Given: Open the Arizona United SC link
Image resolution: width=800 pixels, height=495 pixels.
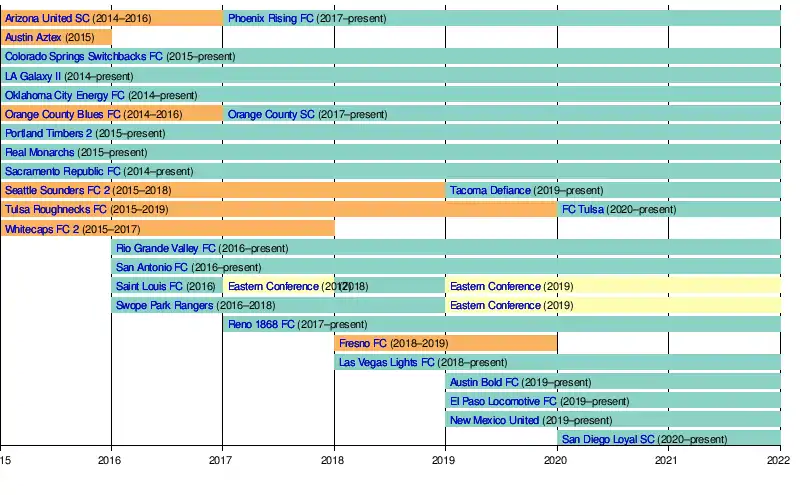Looking at the screenshot, I should click(x=46, y=18).
